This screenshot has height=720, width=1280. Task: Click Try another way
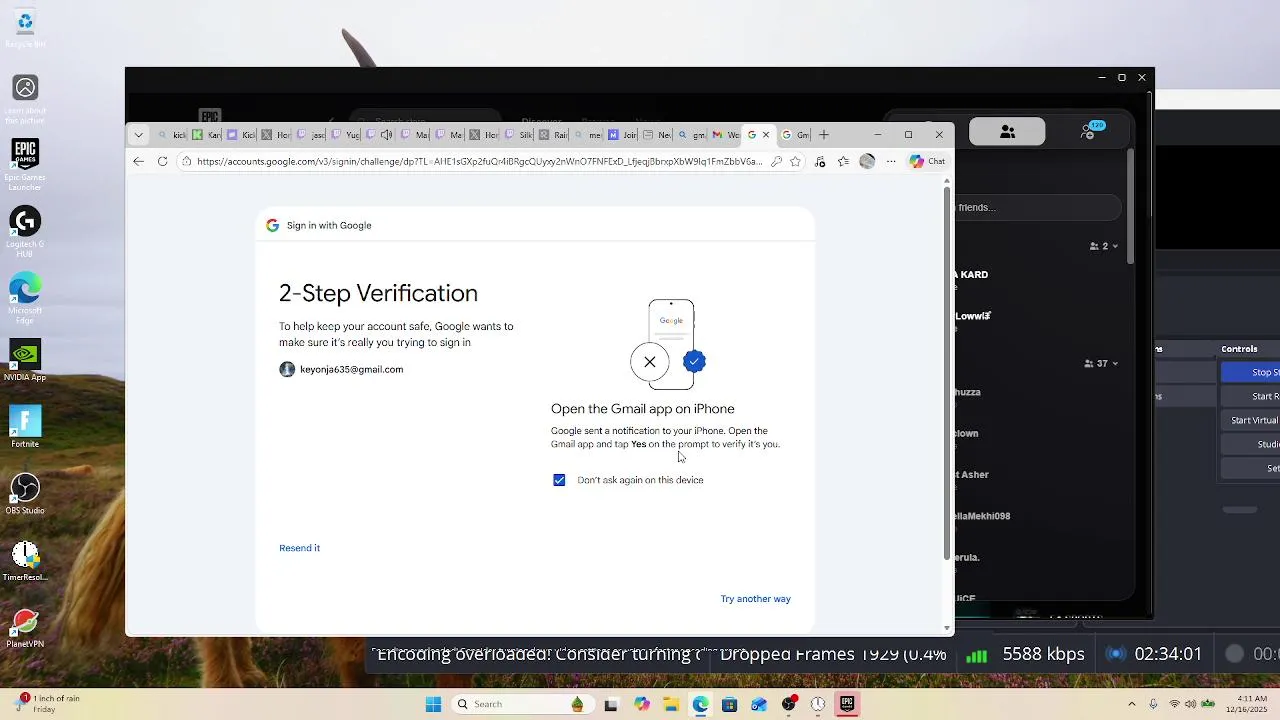click(756, 599)
